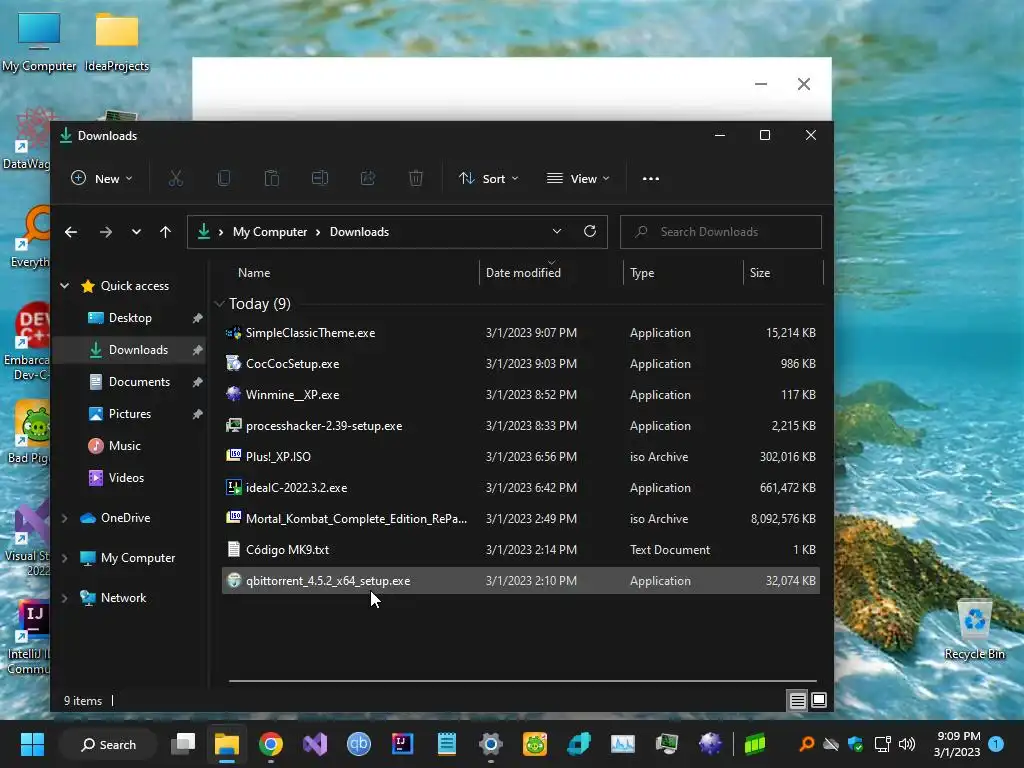Select CocCocSetup.exe file

pos(520,364)
